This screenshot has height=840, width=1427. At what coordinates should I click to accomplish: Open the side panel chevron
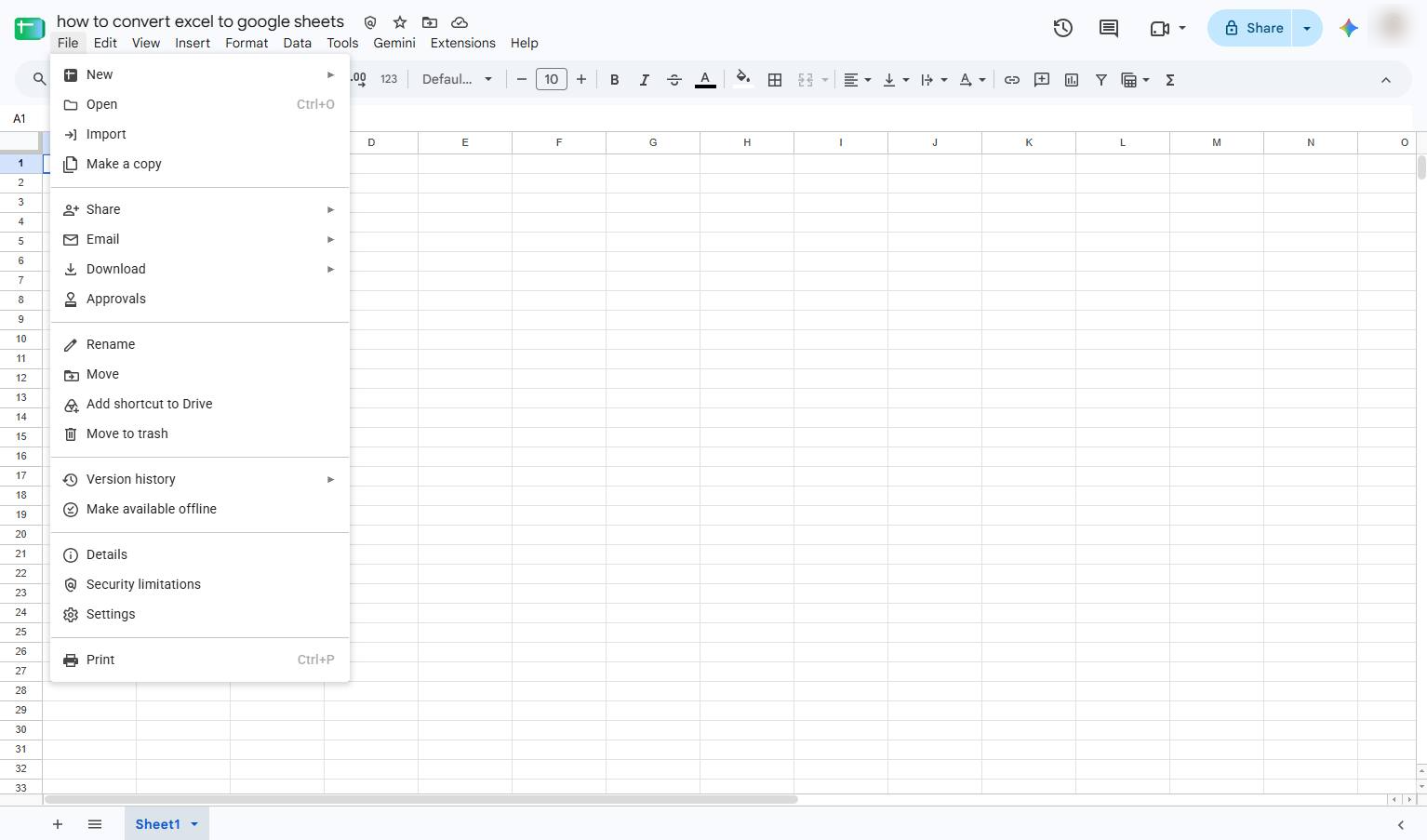point(1401,824)
